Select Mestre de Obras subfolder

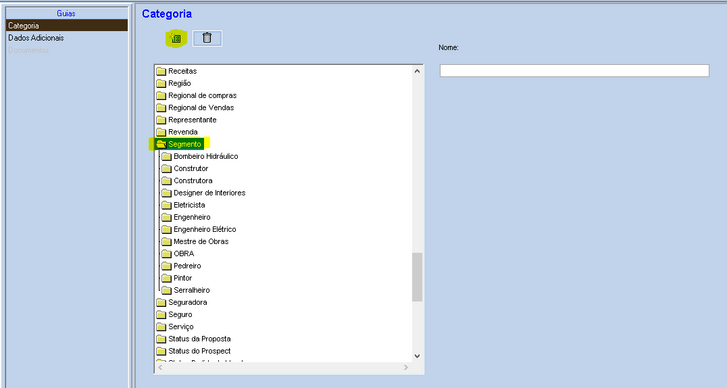point(201,242)
